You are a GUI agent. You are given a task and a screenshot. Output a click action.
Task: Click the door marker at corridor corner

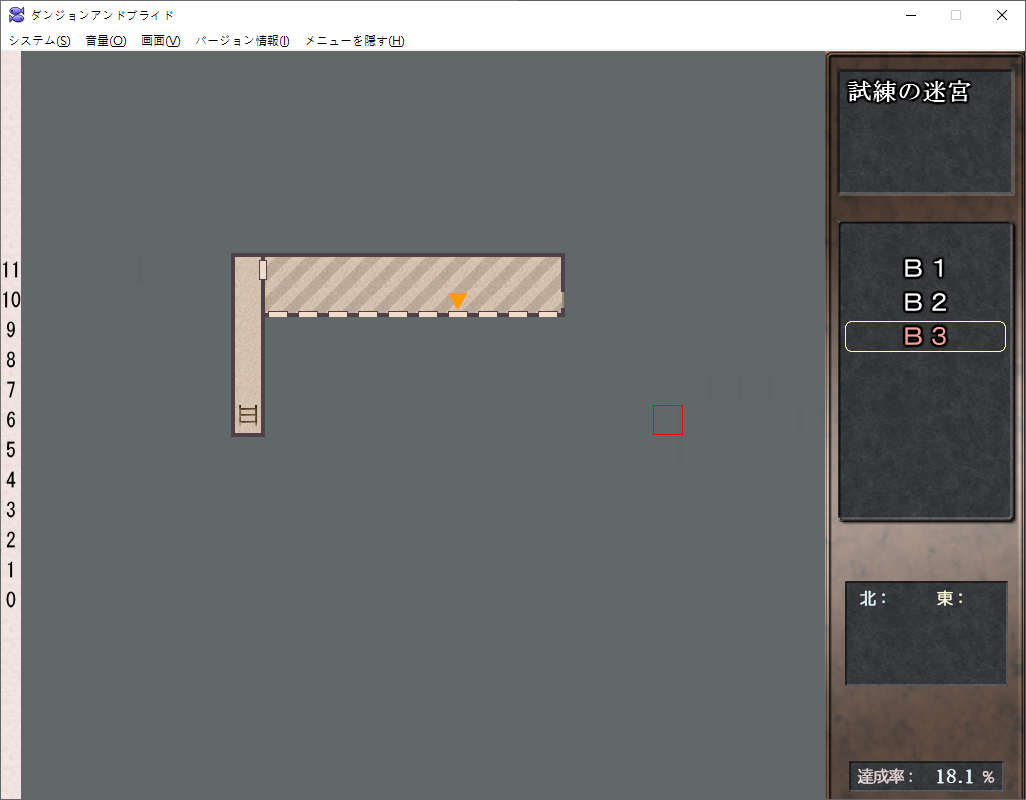(x=263, y=270)
